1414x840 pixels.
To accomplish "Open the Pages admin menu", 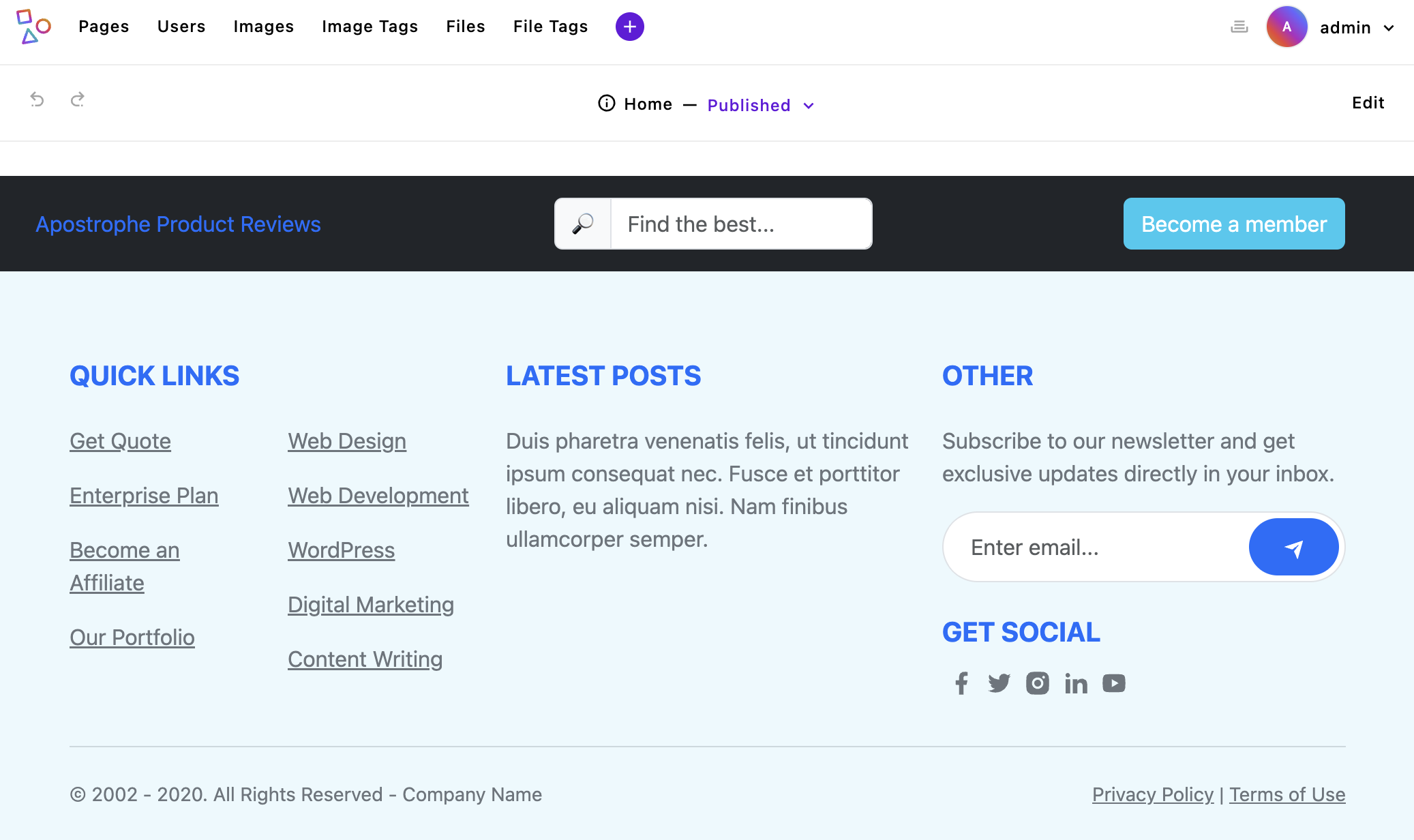I will tap(104, 27).
